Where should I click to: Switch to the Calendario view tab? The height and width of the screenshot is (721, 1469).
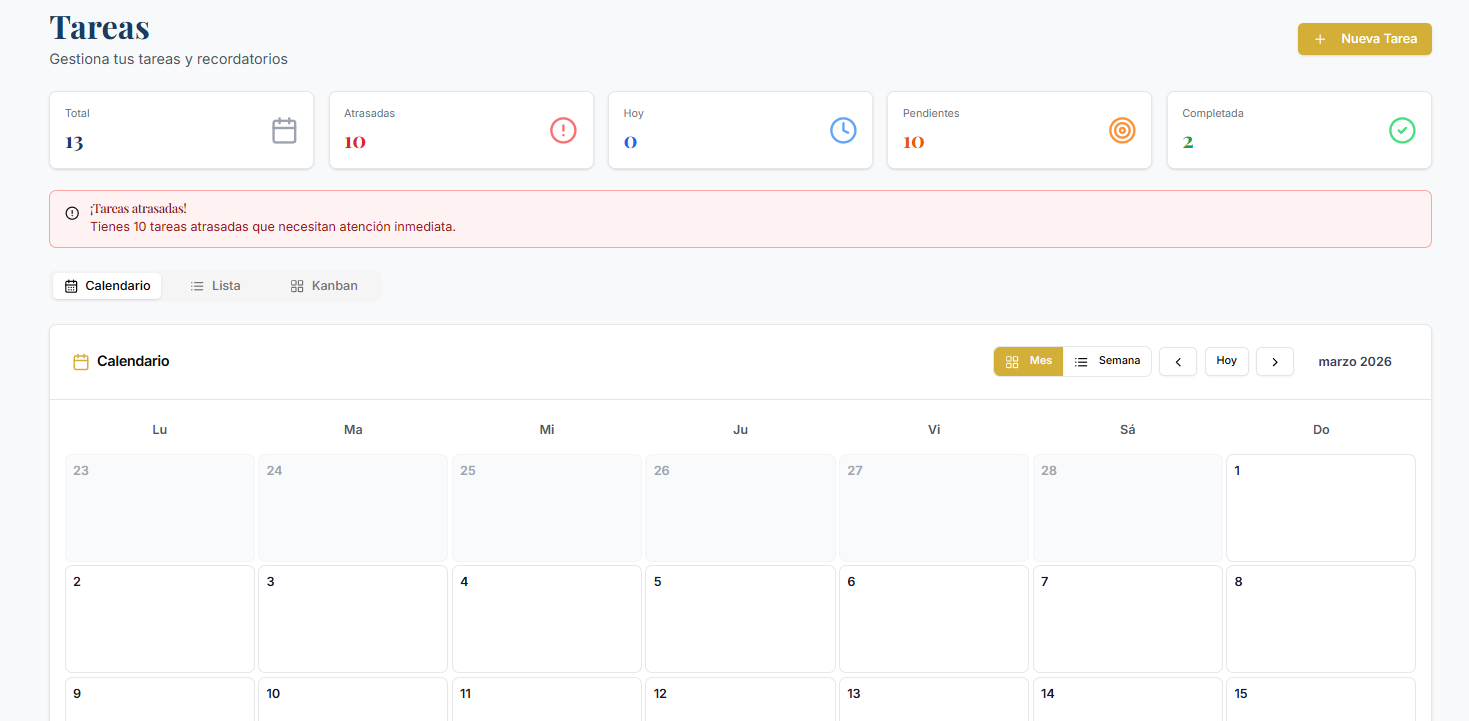[107, 286]
